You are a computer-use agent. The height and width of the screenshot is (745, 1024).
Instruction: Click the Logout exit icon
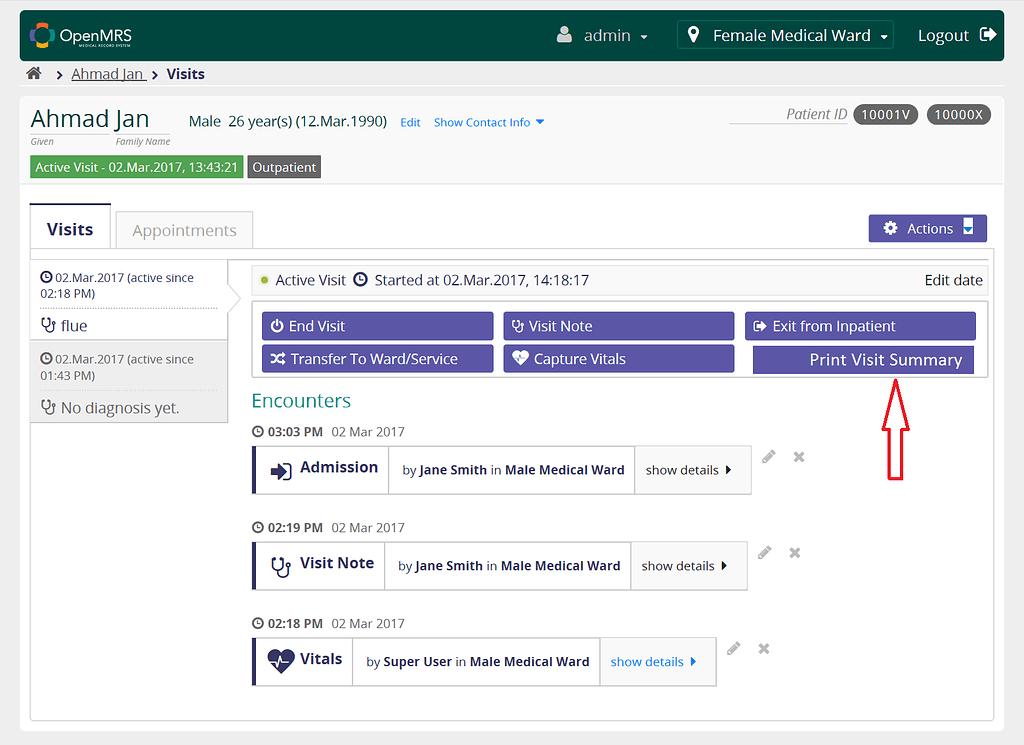coord(988,34)
